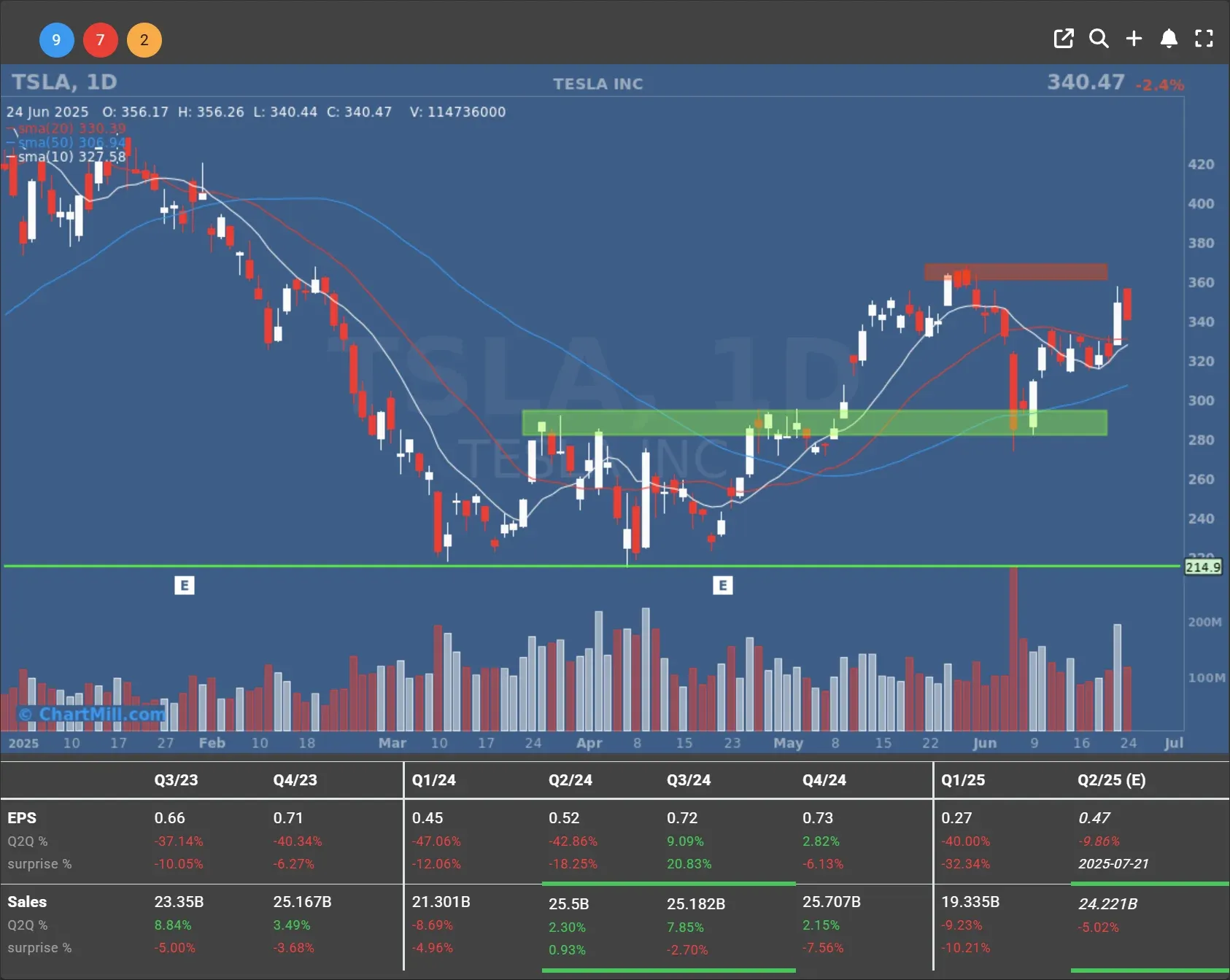This screenshot has width=1230, height=980.
Task: Click the bell alert icon
Action: pos(1169,39)
